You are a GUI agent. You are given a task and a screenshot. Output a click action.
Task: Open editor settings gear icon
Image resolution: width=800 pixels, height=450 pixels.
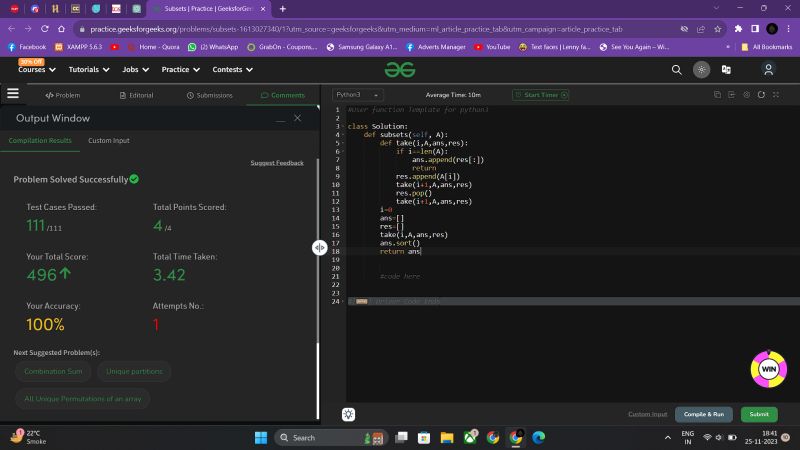coord(747,95)
